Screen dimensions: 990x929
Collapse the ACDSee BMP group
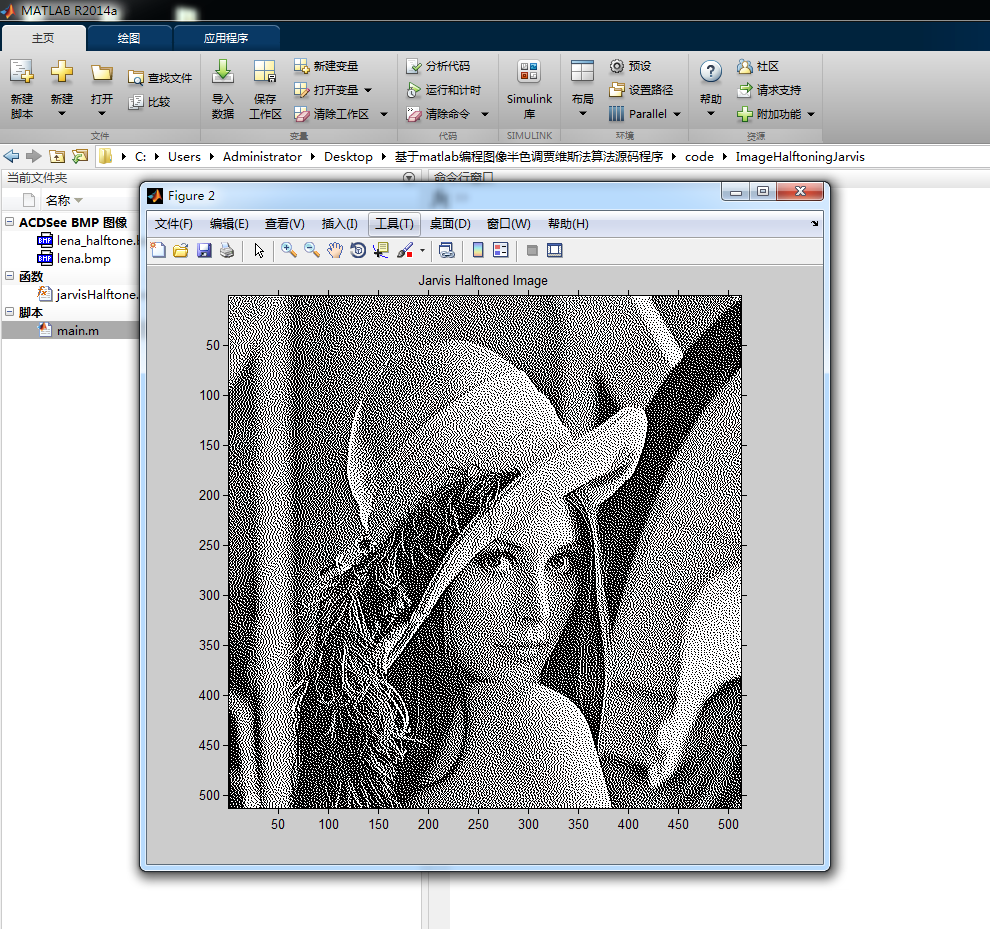point(9,222)
